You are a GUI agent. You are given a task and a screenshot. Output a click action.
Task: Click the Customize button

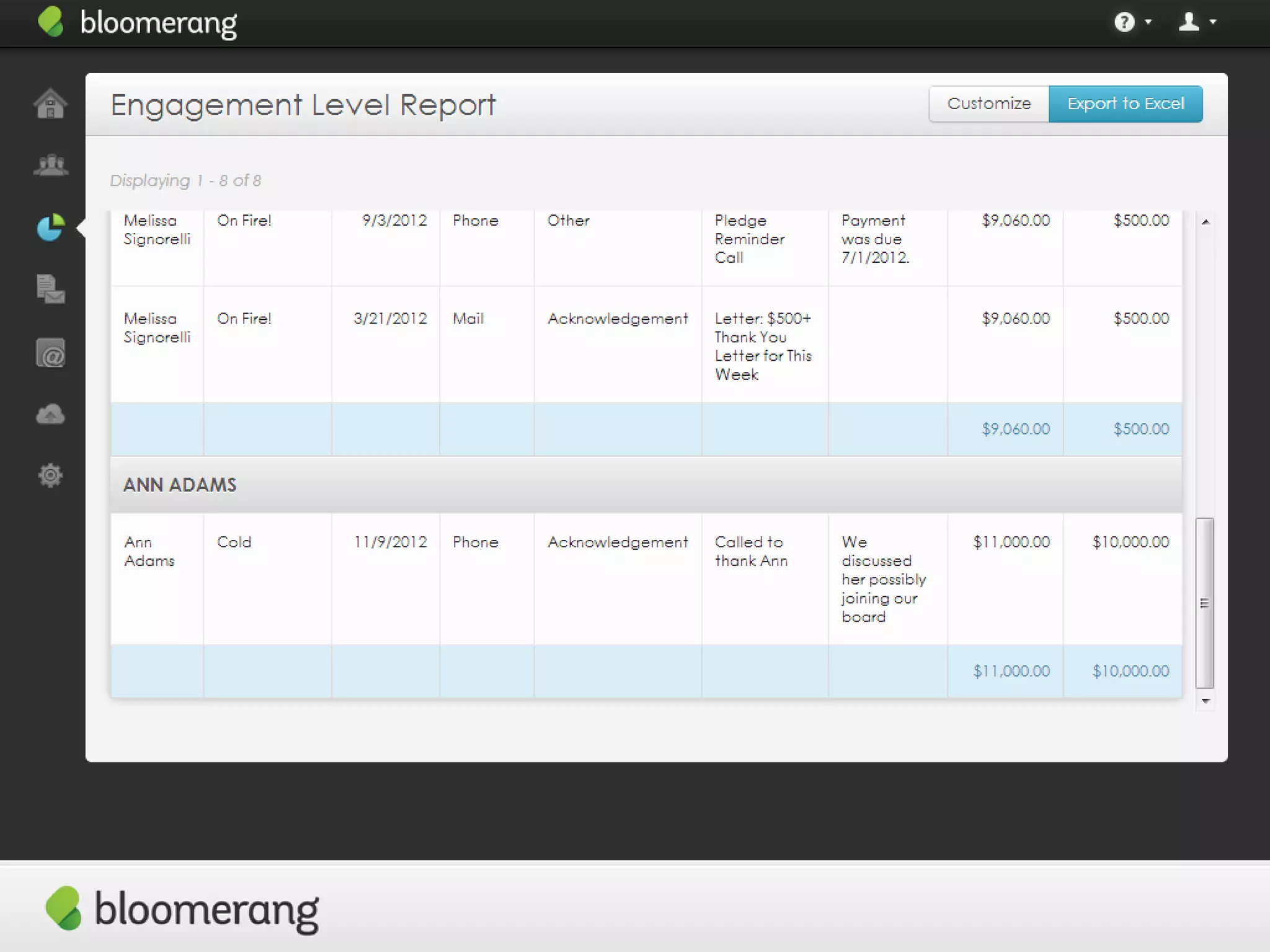tap(988, 104)
